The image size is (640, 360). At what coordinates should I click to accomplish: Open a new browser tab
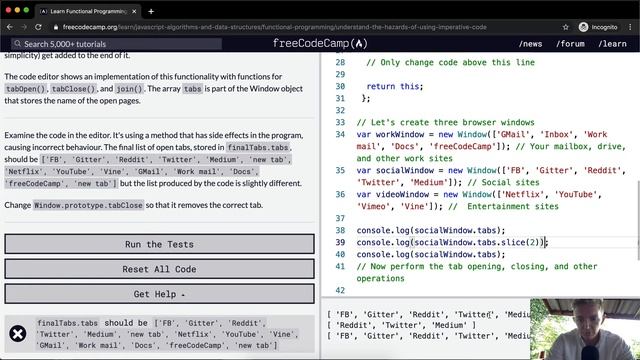pyautogui.click(x=151, y=11)
